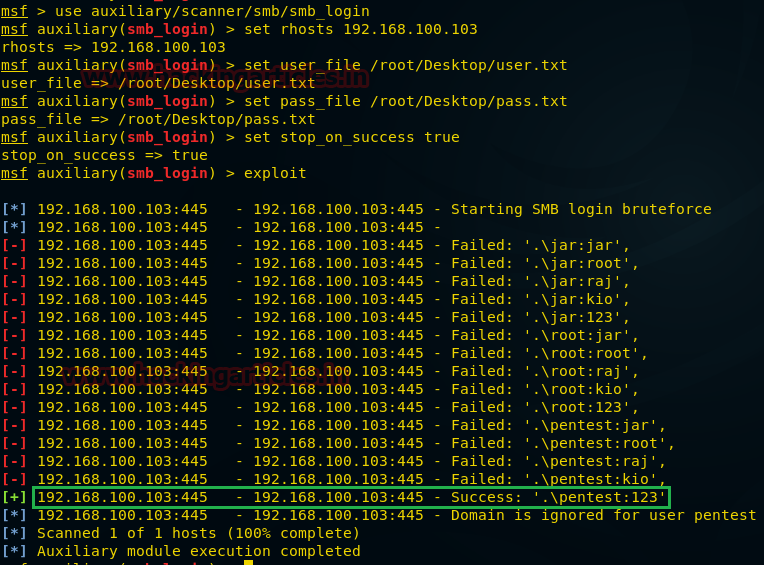Viewport: 764px width, 565px height.
Task: Click the output 'stop_on_success => true'
Action: pos(104,155)
